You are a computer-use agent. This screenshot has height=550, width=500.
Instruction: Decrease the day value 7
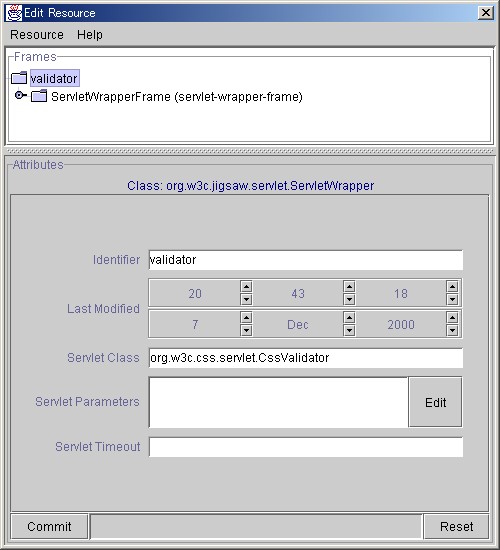click(x=246, y=330)
